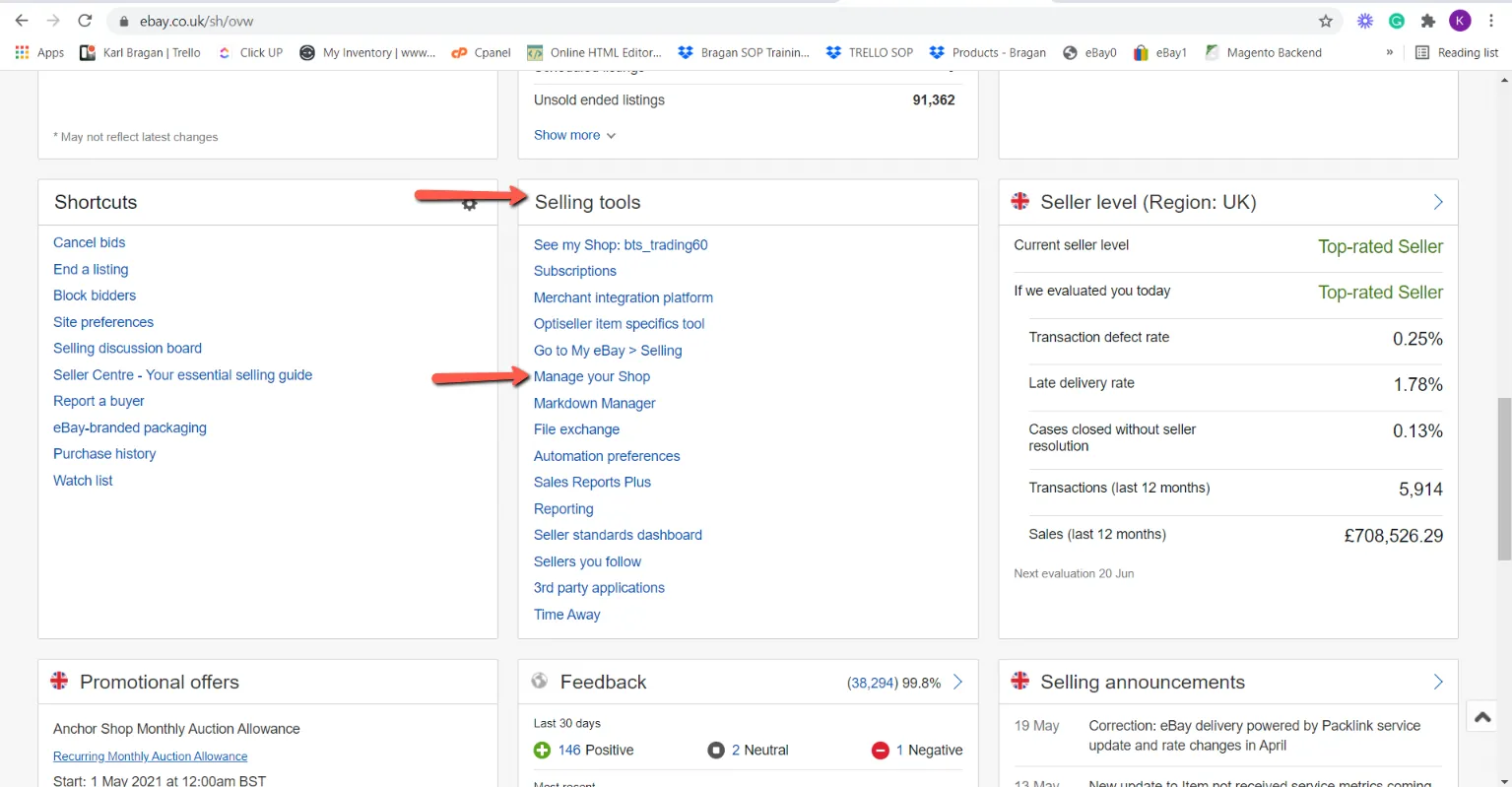
Task: View Purchase history
Action: (104, 454)
